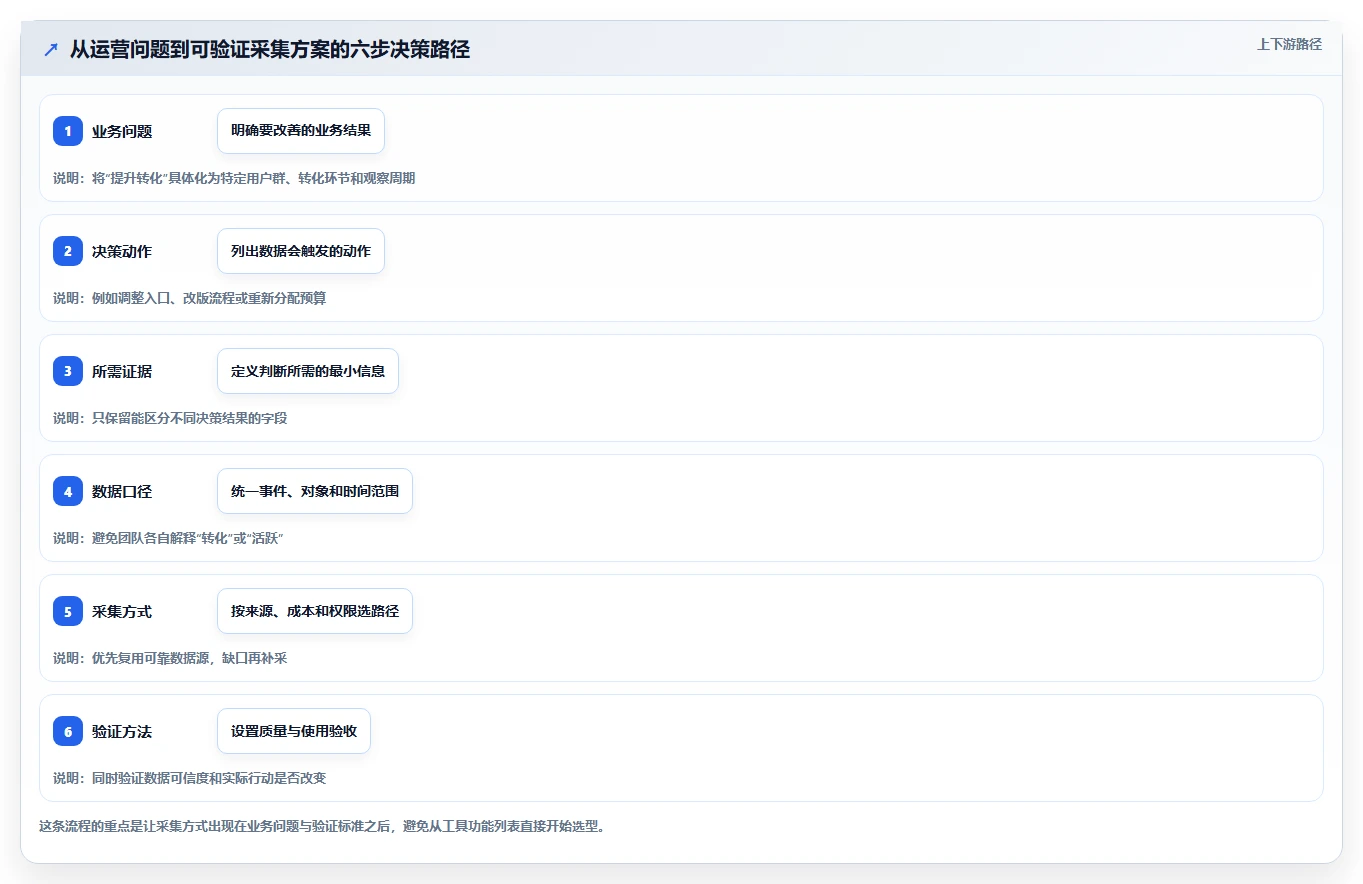Click the step 3 number badge
Screen dimensions: 1363x884
point(68,371)
